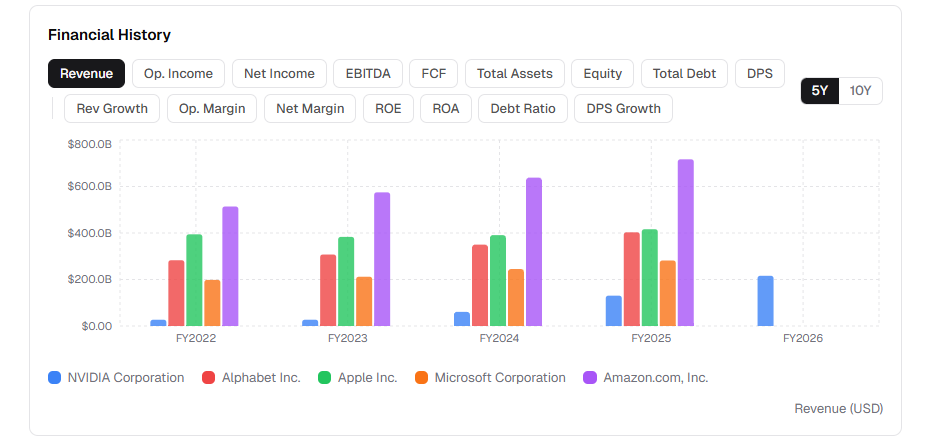Toggle Apple Inc. green legend swatch
The image size is (929, 438).
tap(325, 378)
